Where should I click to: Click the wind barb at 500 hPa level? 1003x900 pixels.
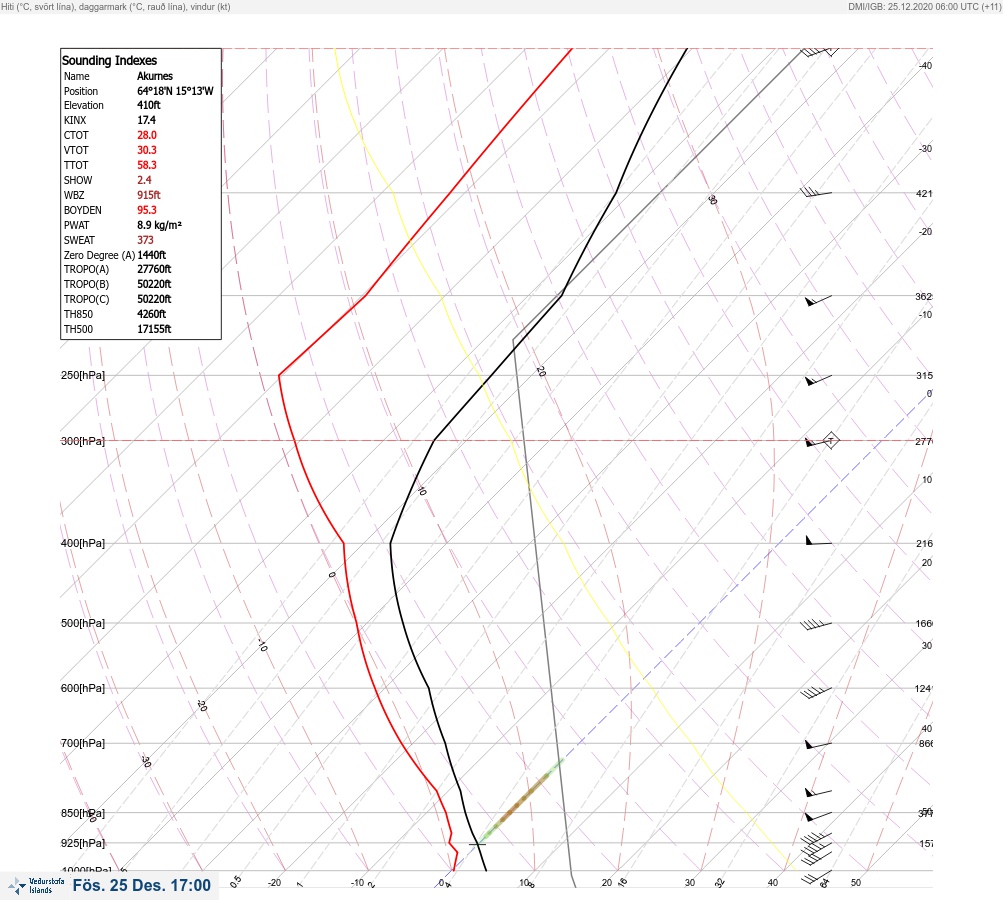816,624
